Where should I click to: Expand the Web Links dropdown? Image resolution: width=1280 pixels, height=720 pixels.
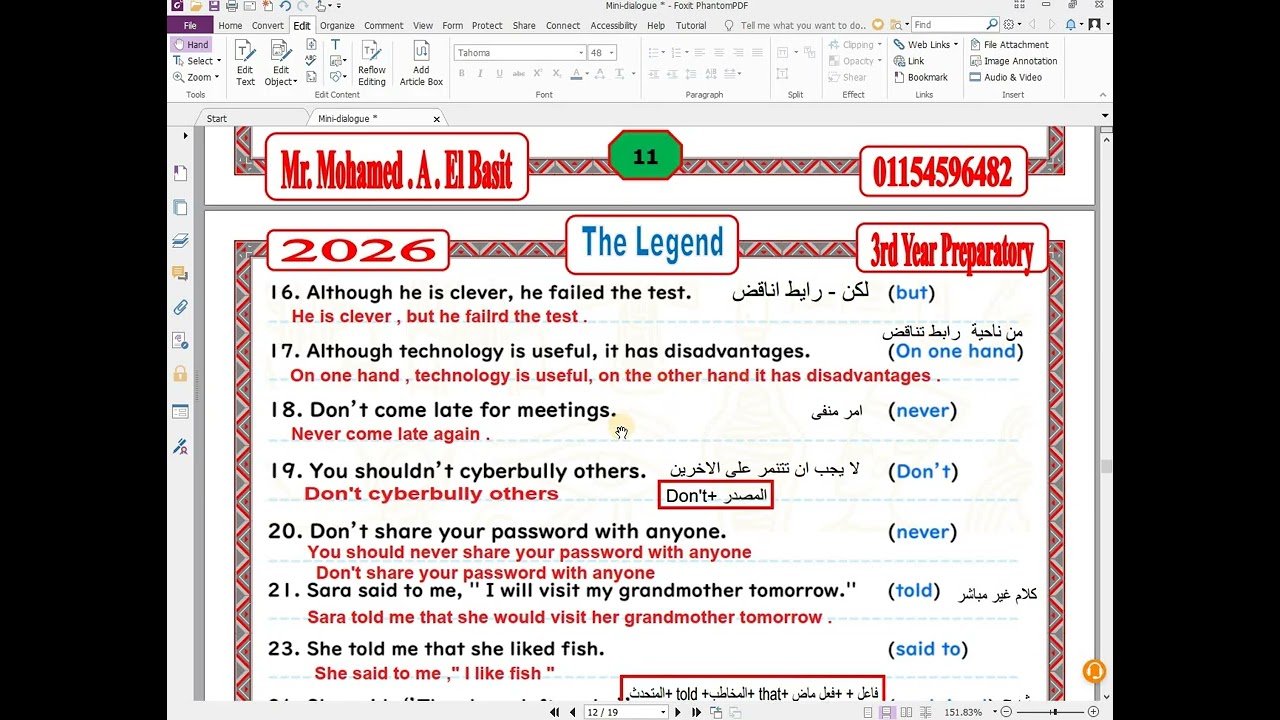click(956, 45)
